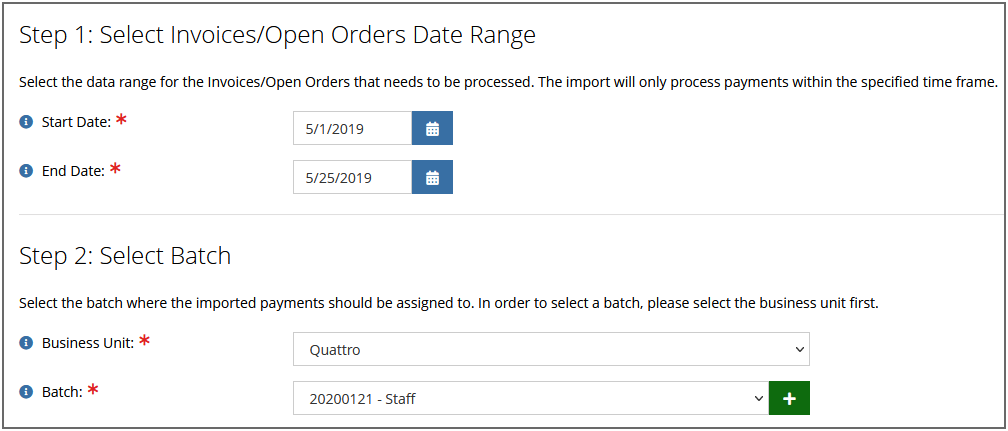Click the red asterisk next to Batch
Viewport: 1008px width, 431px height.
(93, 389)
